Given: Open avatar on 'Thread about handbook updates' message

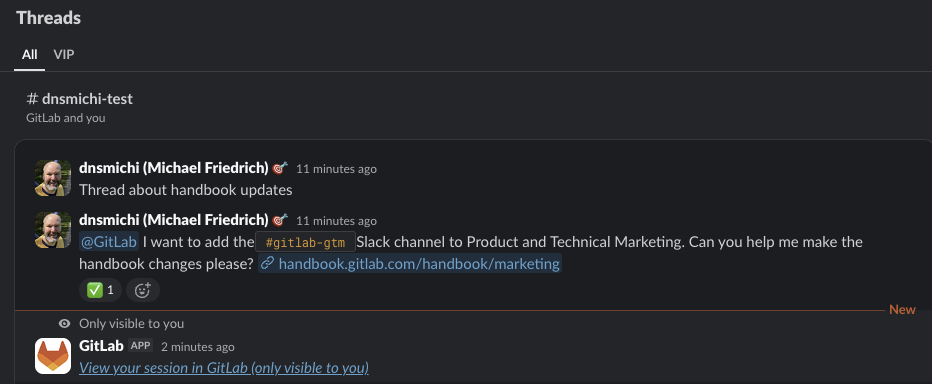Looking at the screenshot, I should [x=53, y=178].
